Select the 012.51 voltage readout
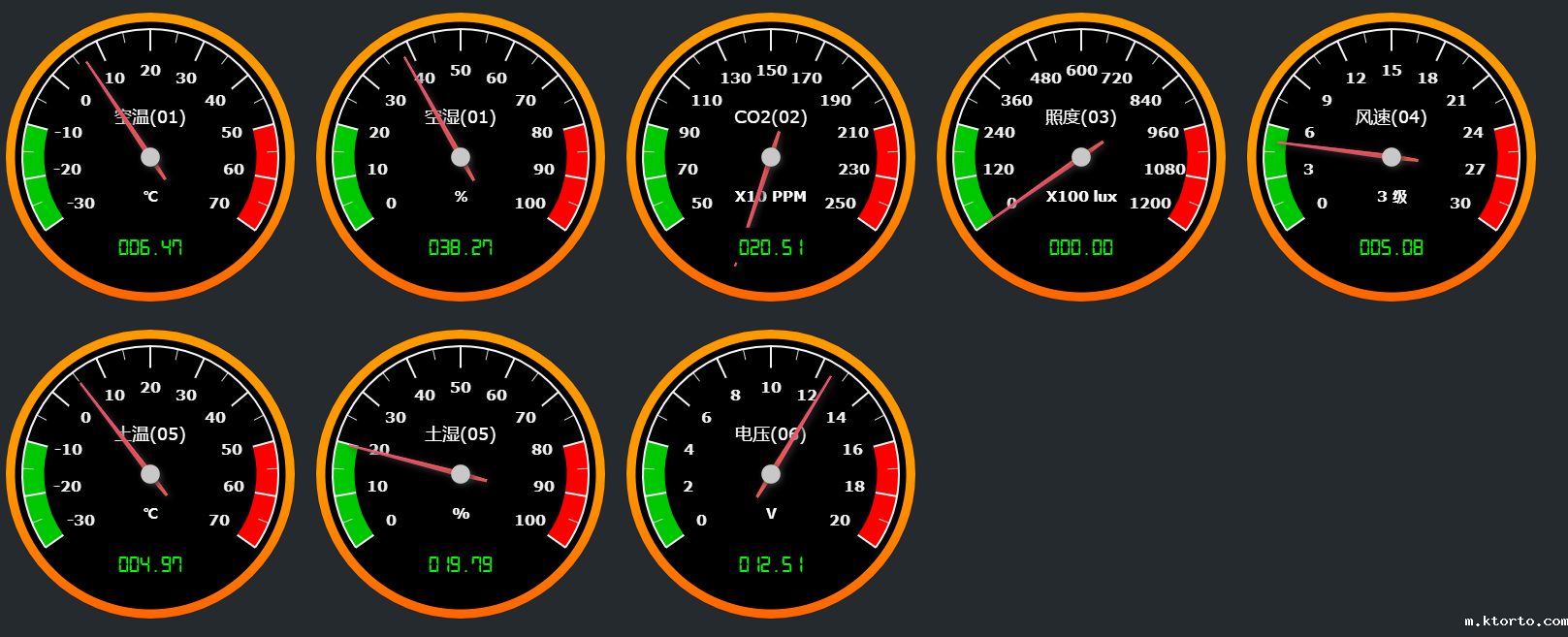The image size is (1568, 637). tap(771, 565)
